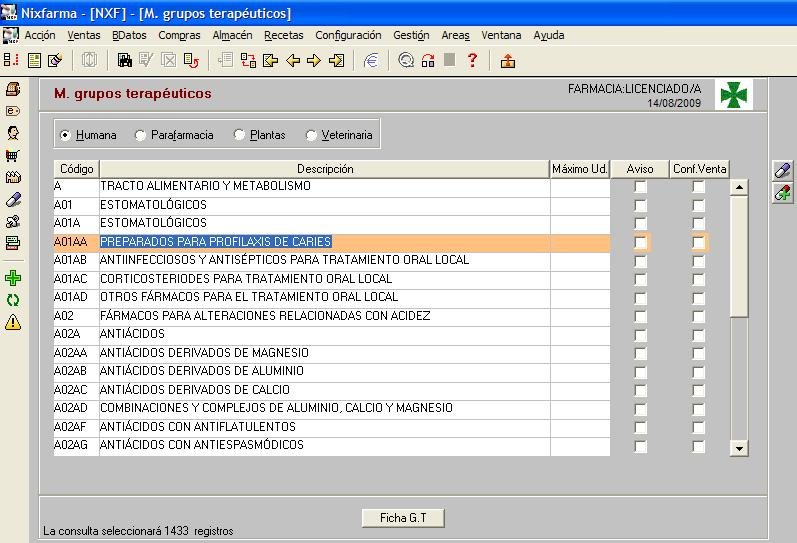Viewport: 797px width, 543px height.
Task: Click the yellow form sheet toolbar icon
Action: point(35,61)
